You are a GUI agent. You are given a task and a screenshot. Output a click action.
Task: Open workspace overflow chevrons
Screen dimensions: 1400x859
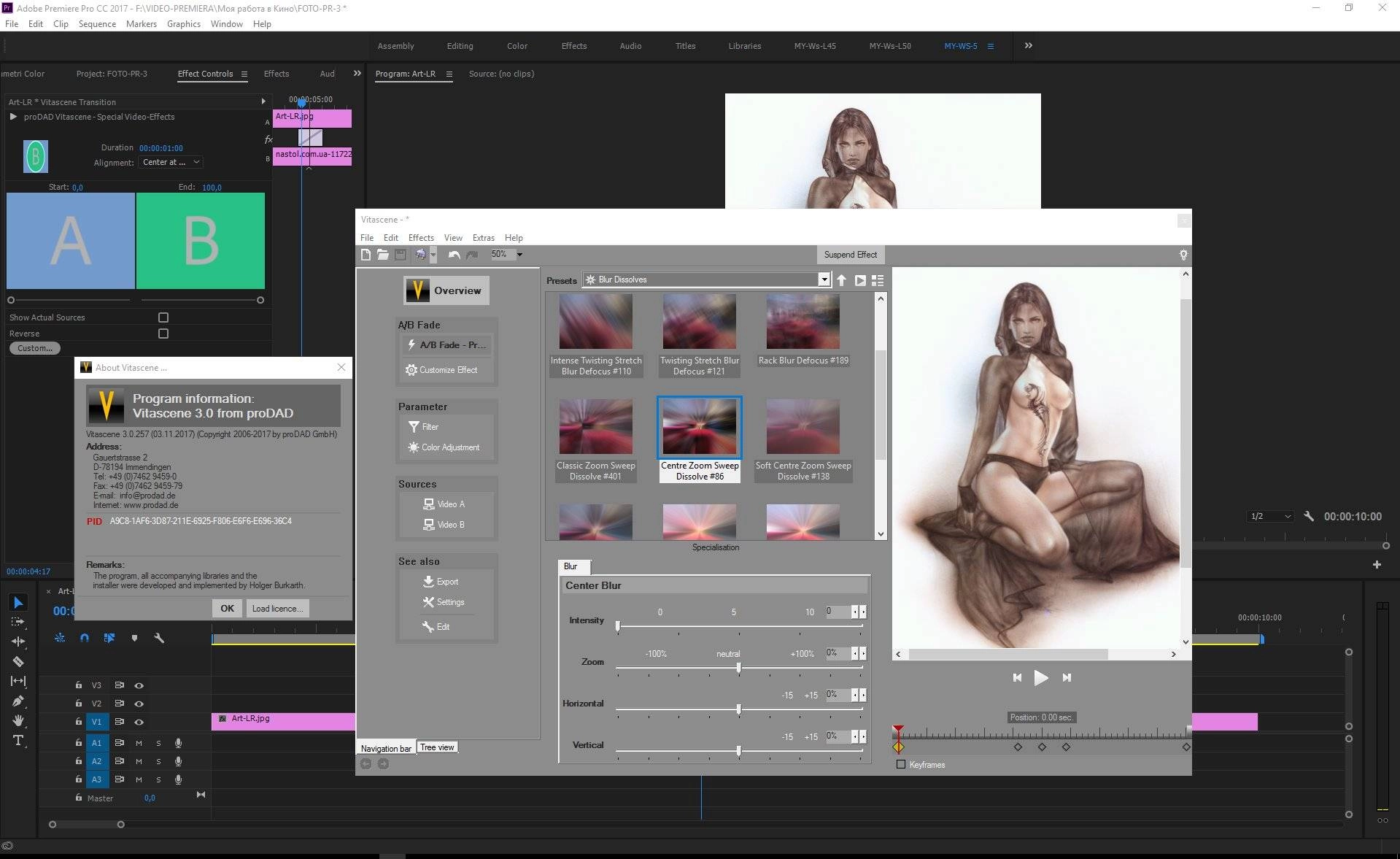(x=1028, y=45)
